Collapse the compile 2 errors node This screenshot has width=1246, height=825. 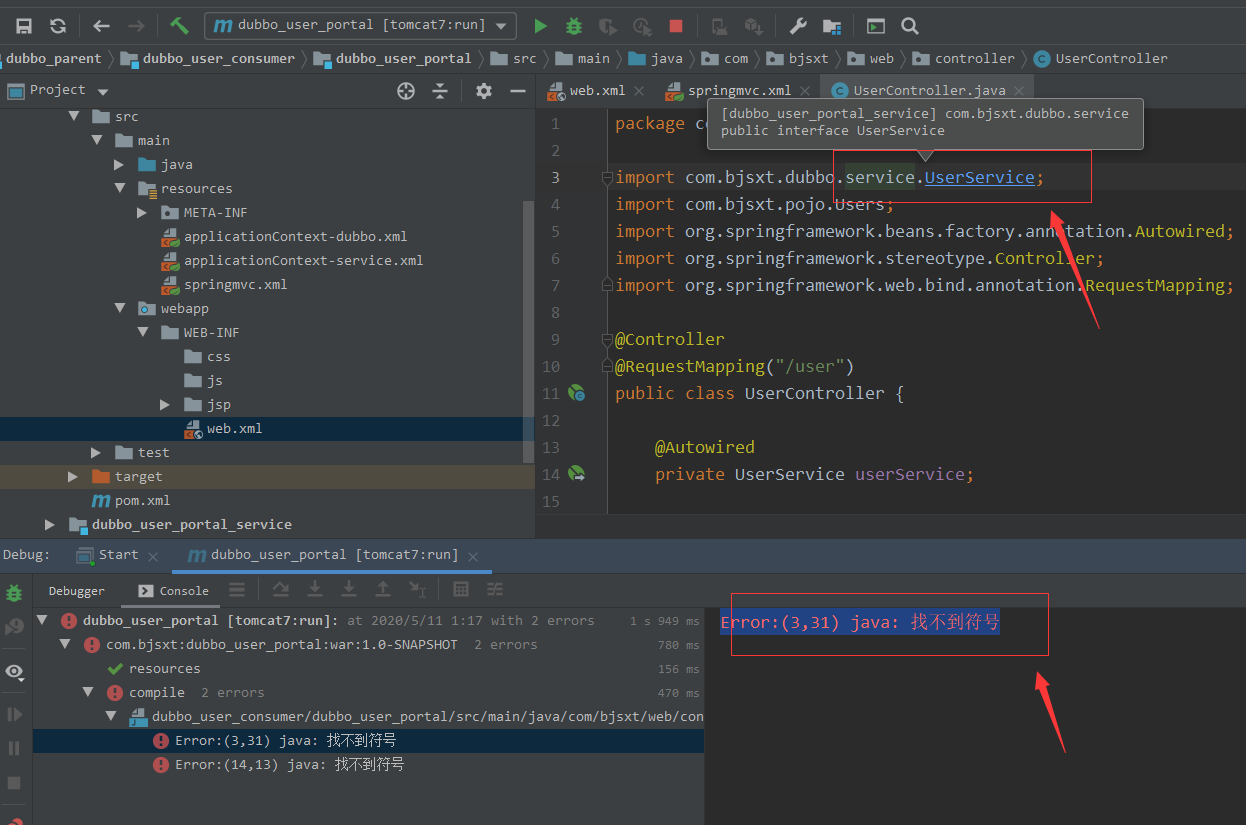[x=88, y=692]
